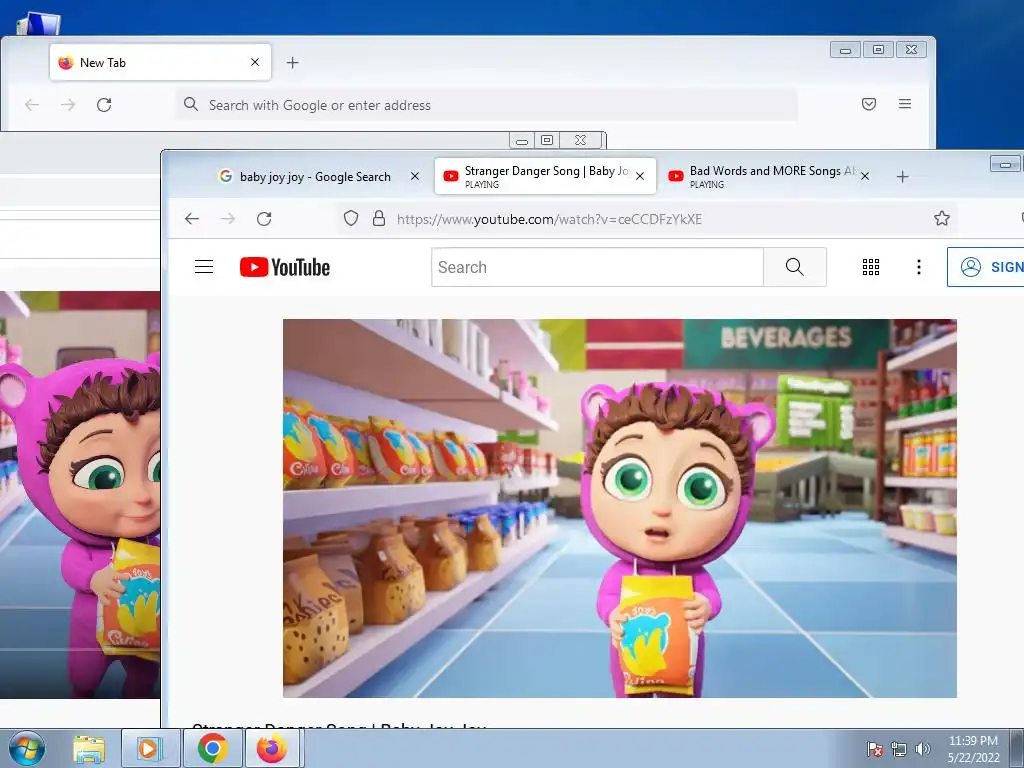
Task: Open Firefox application menu in New Tab window
Action: [904, 104]
